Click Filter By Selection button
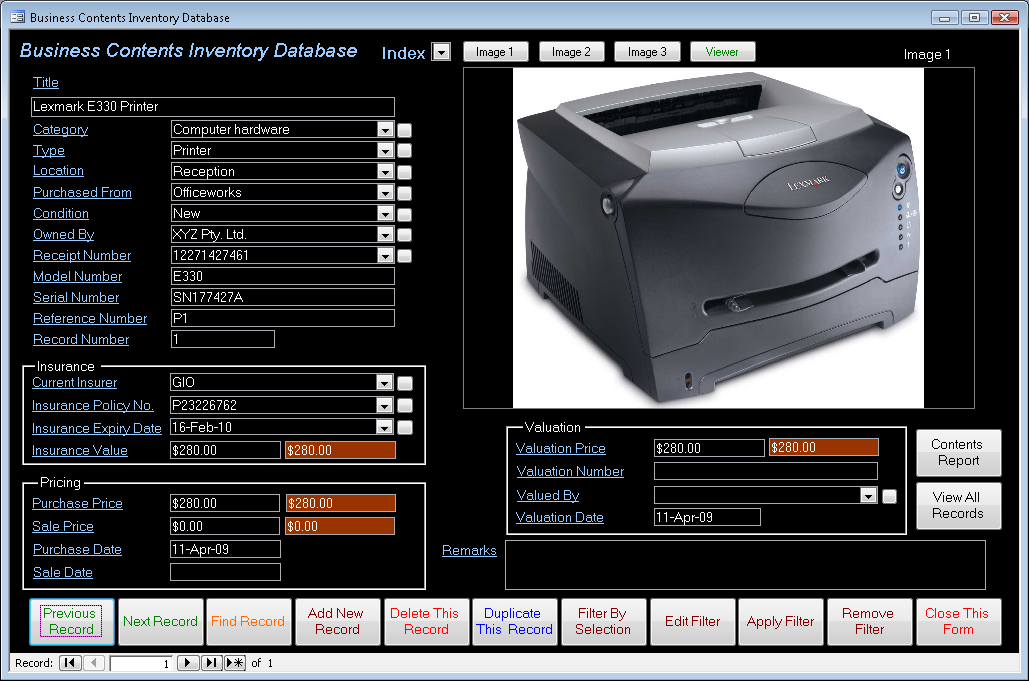Screen dimensions: 1029x681 (603, 621)
